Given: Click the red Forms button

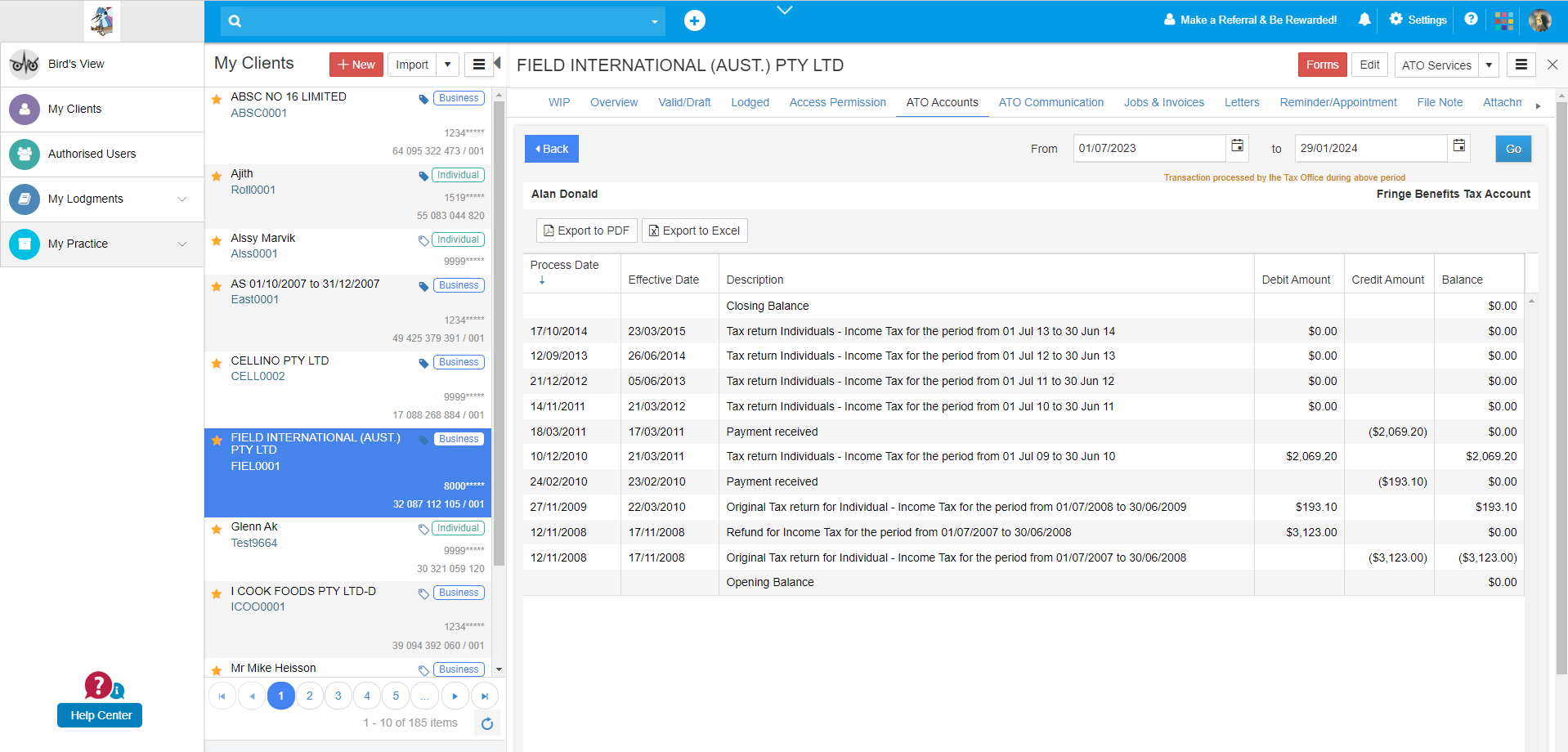Looking at the screenshot, I should [1322, 65].
